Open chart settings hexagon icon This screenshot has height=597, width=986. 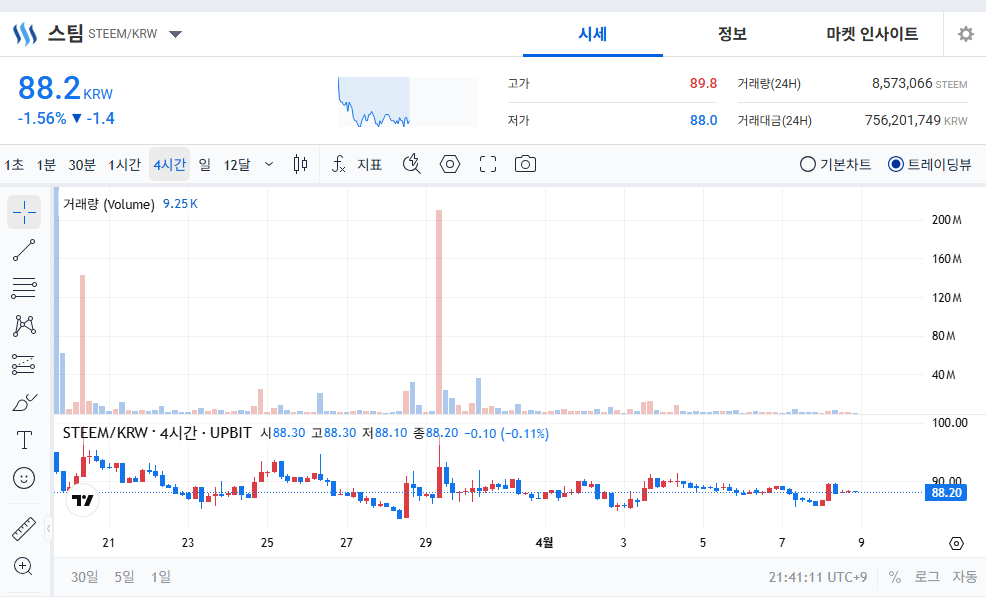pyautogui.click(x=450, y=164)
